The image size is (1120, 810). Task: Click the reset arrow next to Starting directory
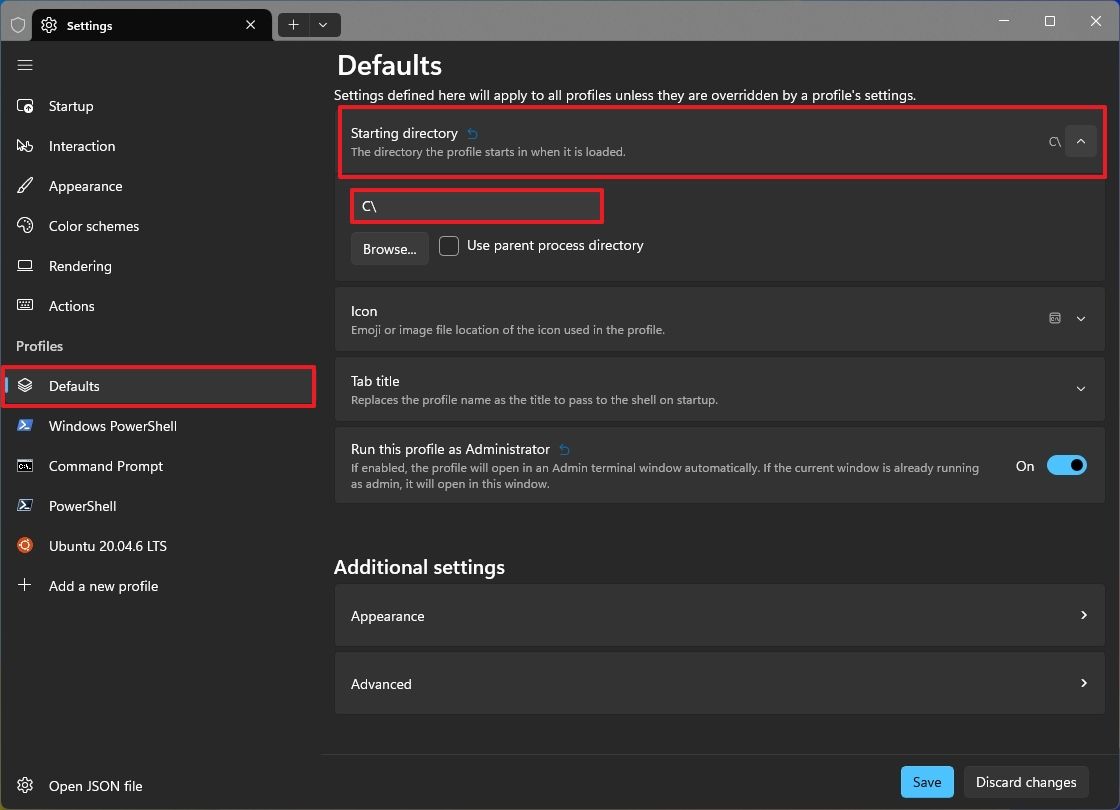pos(472,132)
